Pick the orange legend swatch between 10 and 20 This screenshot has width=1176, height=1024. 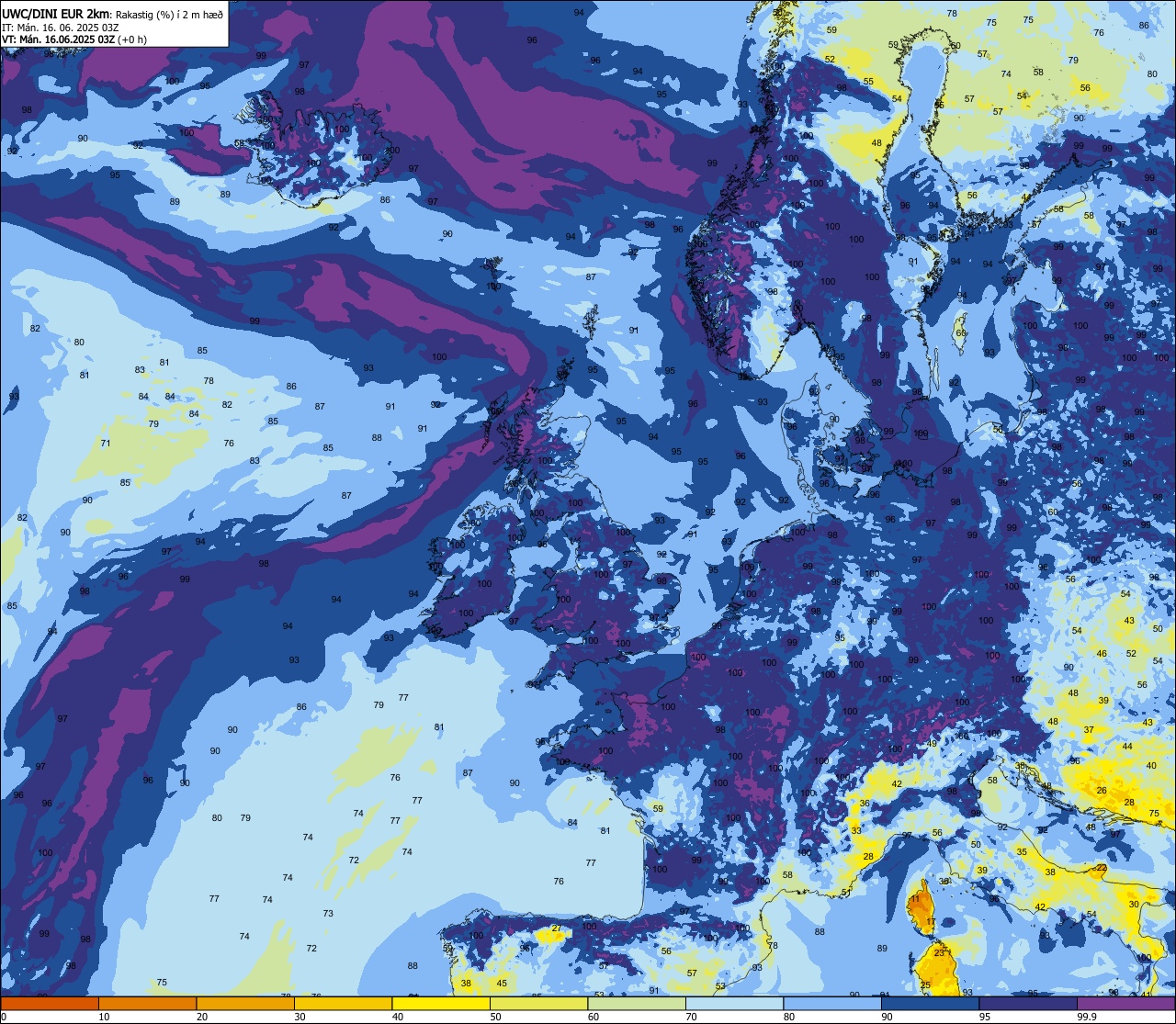click(147, 1003)
